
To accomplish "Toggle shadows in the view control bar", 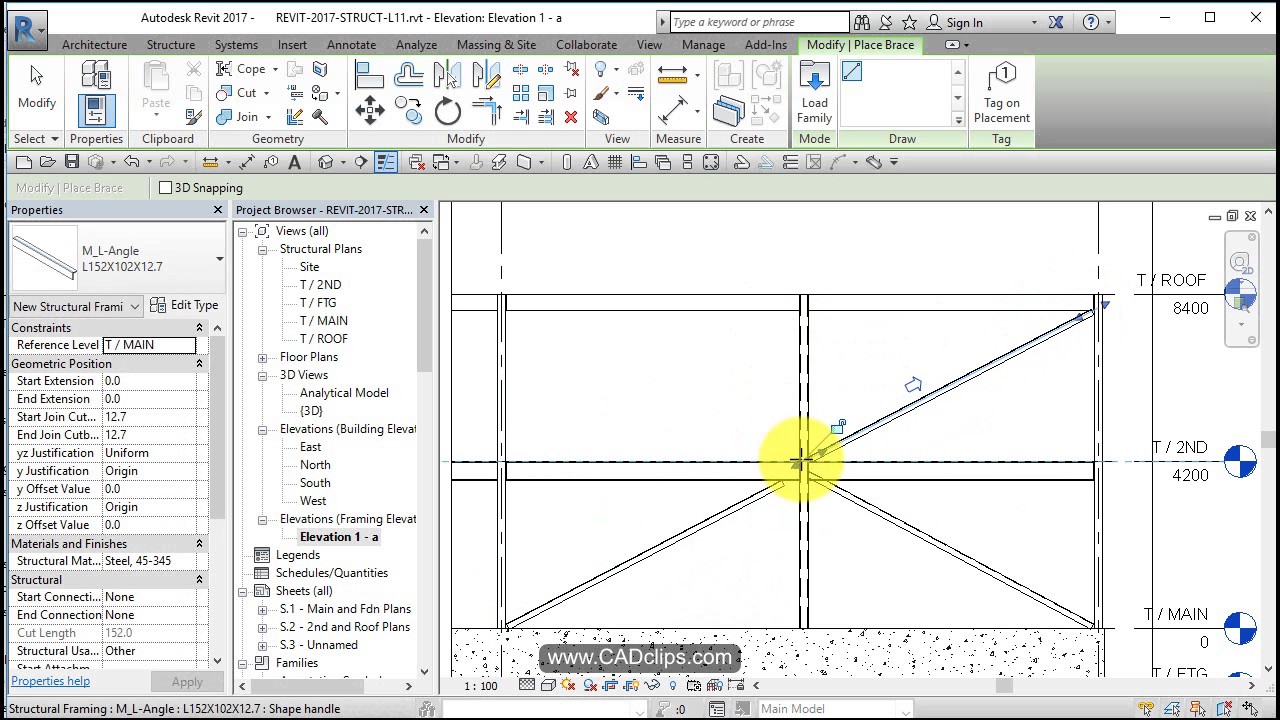I will pyautogui.click(x=567, y=686).
